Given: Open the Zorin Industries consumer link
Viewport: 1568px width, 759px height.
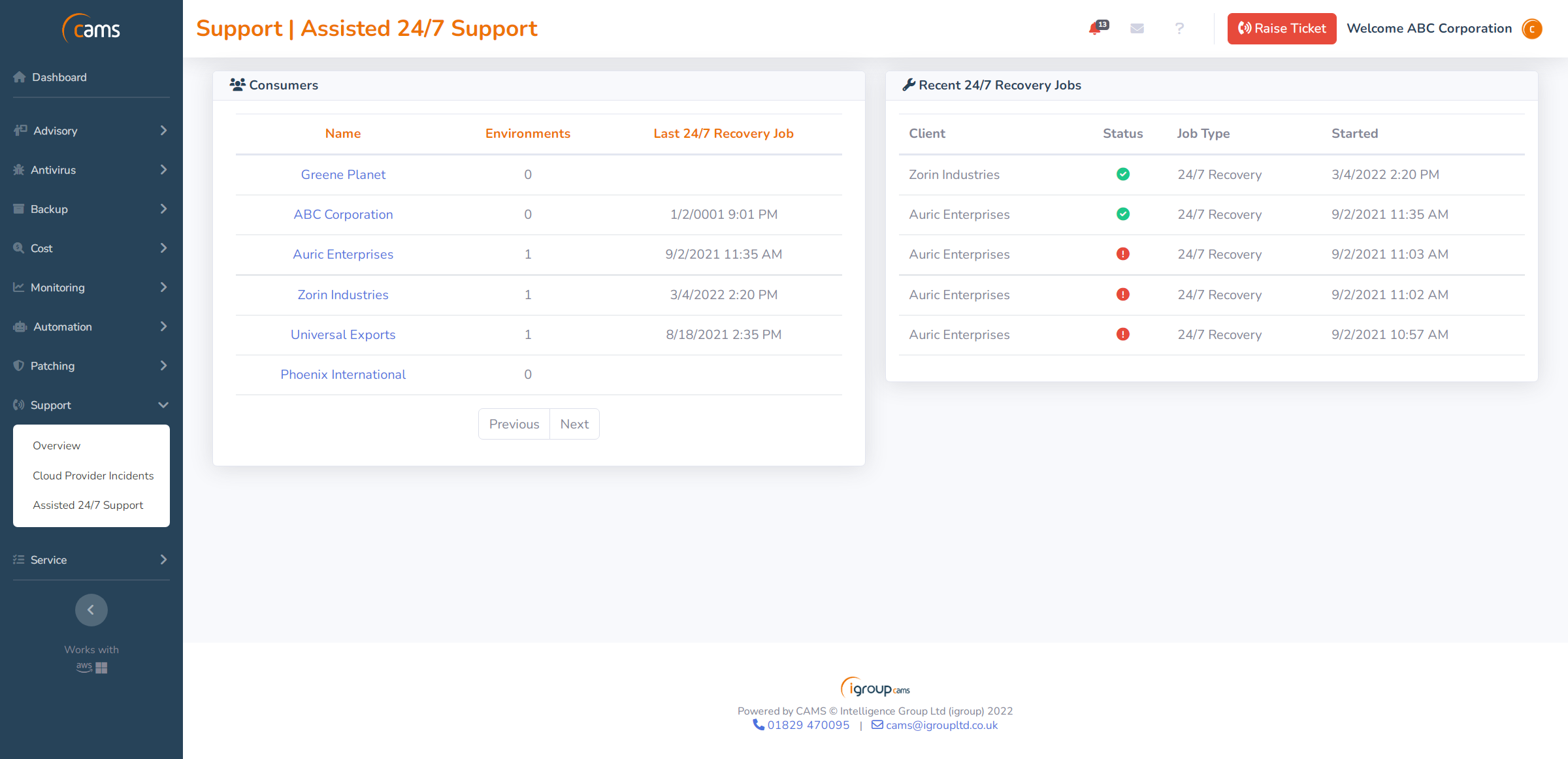Looking at the screenshot, I should click(342, 295).
